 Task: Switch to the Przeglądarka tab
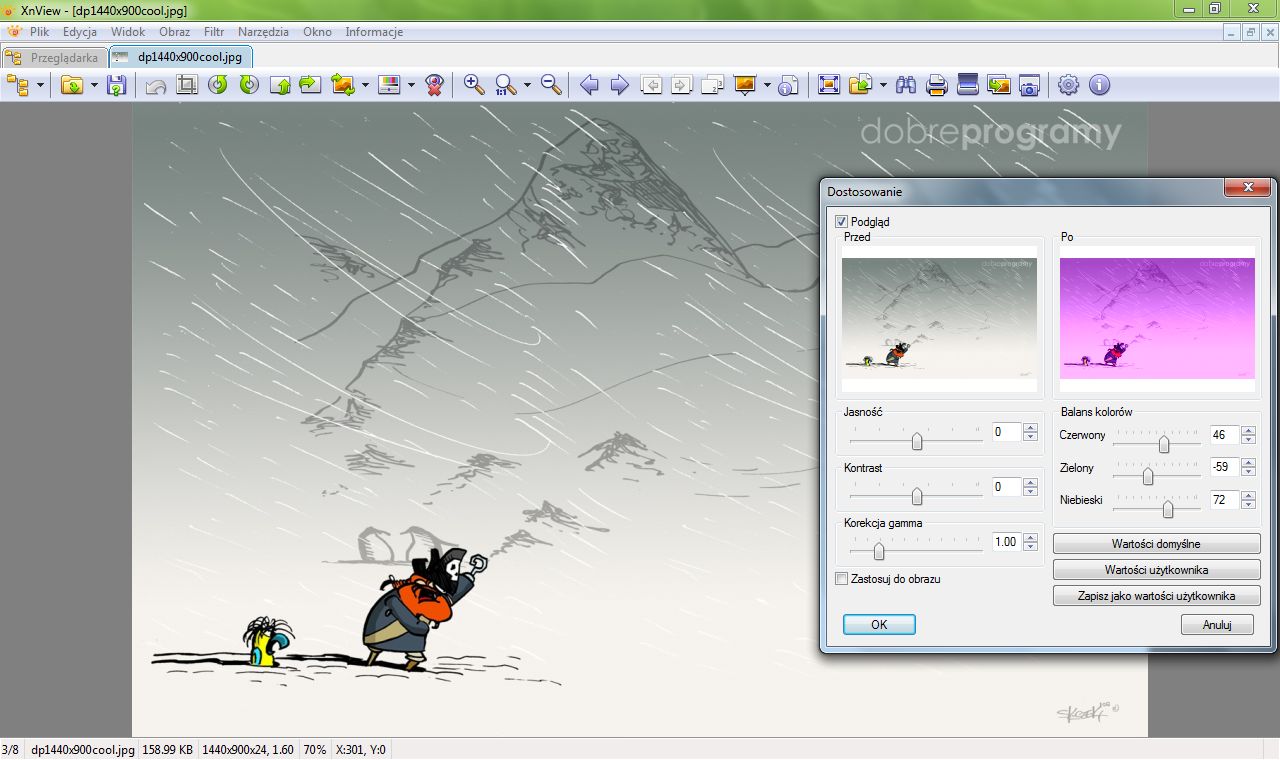click(54, 57)
